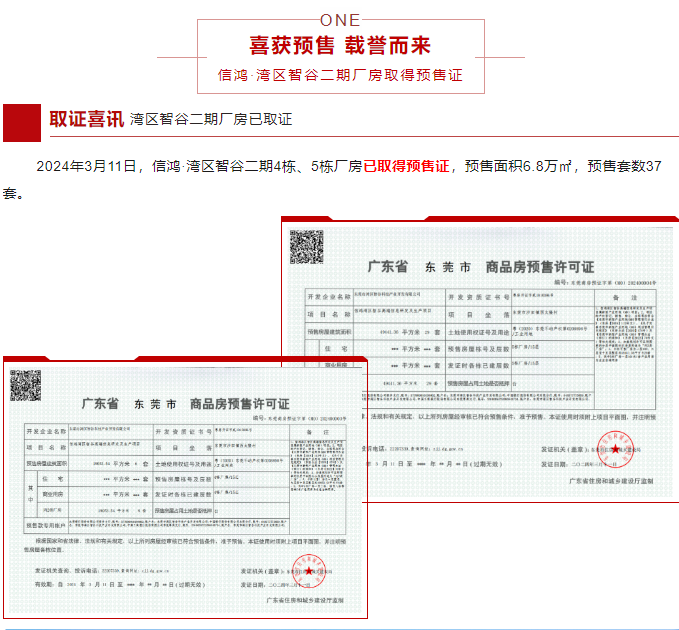Click the red bold text 已取得预售证

point(405,165)
